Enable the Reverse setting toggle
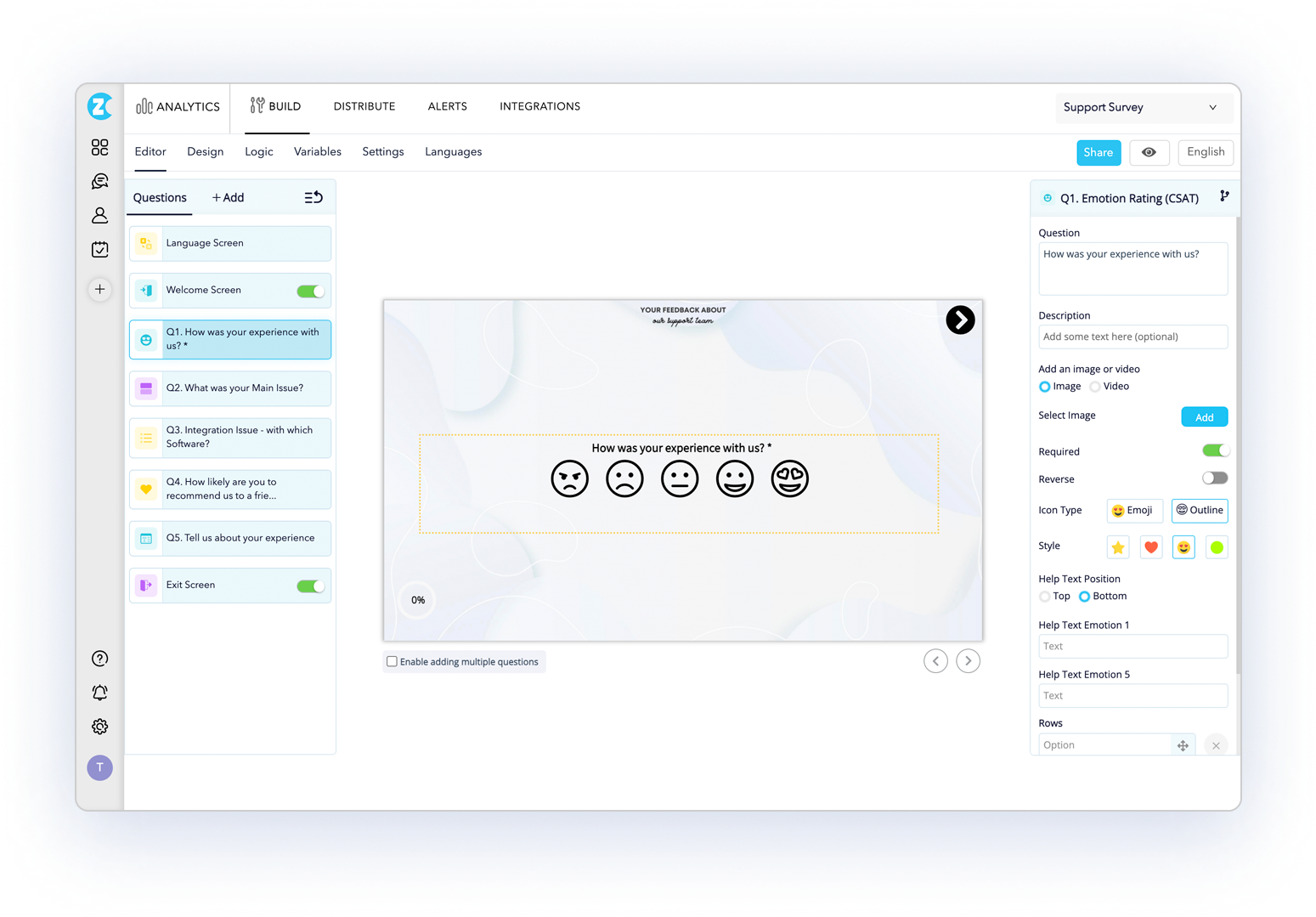 [1214, 478]
